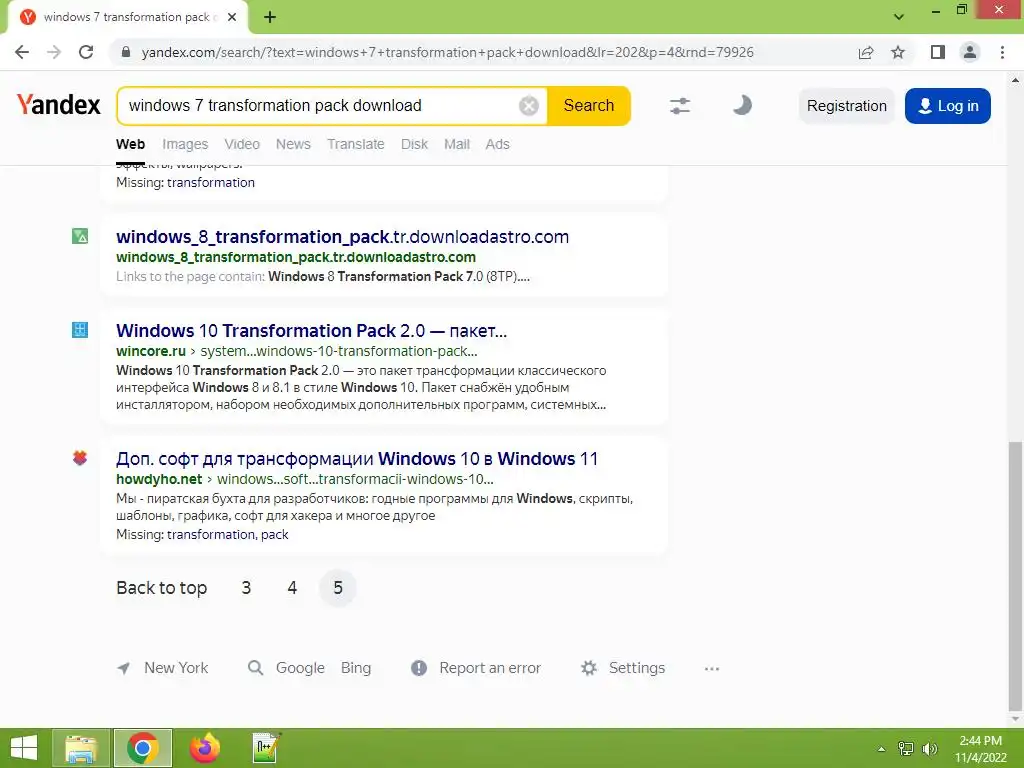Go back using the browser back arrow
The image size is (1024, 768).
[x=22, y=52]
